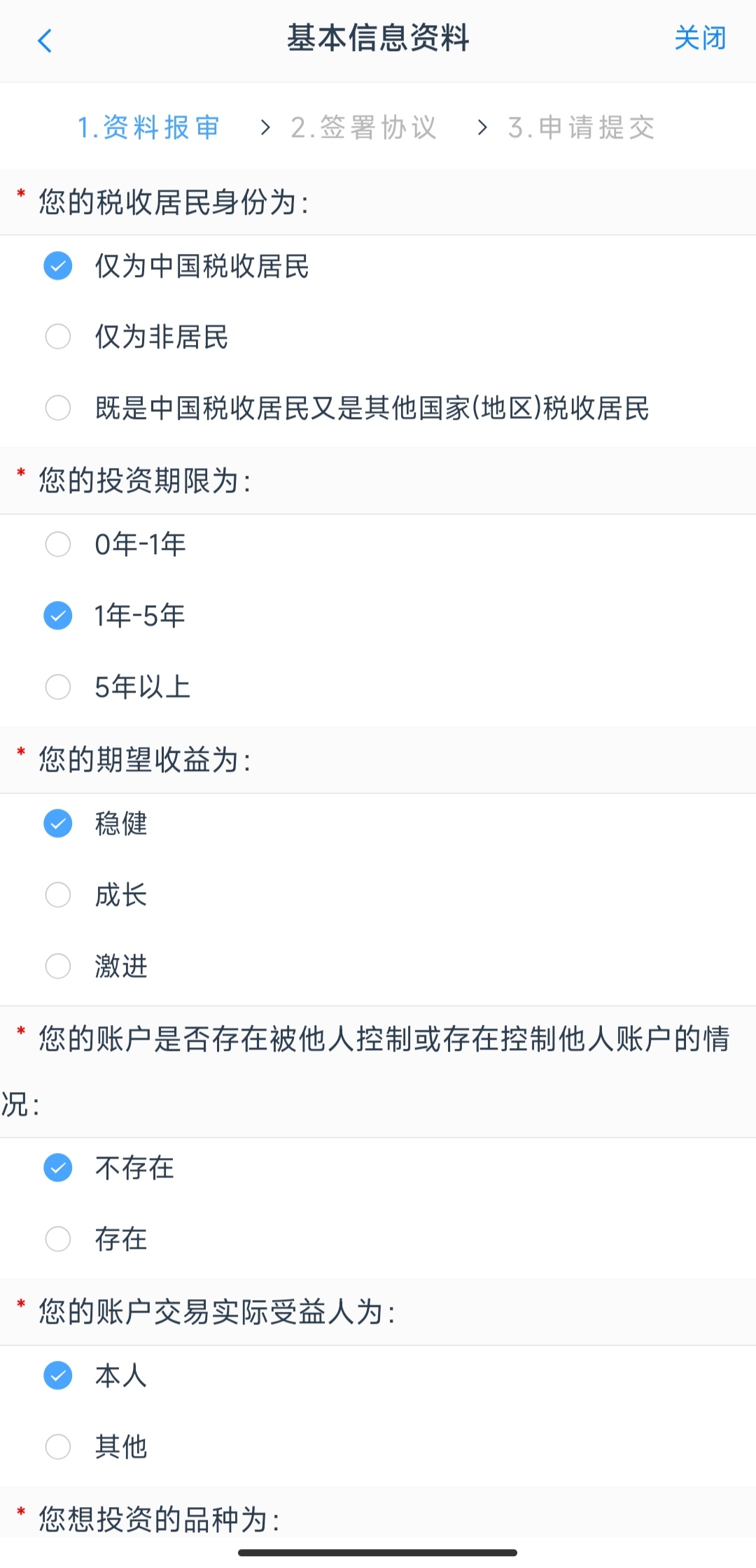Open step 1.资料报审
The width and height of the screenshot is (756, 1568).
click(148, 127)
